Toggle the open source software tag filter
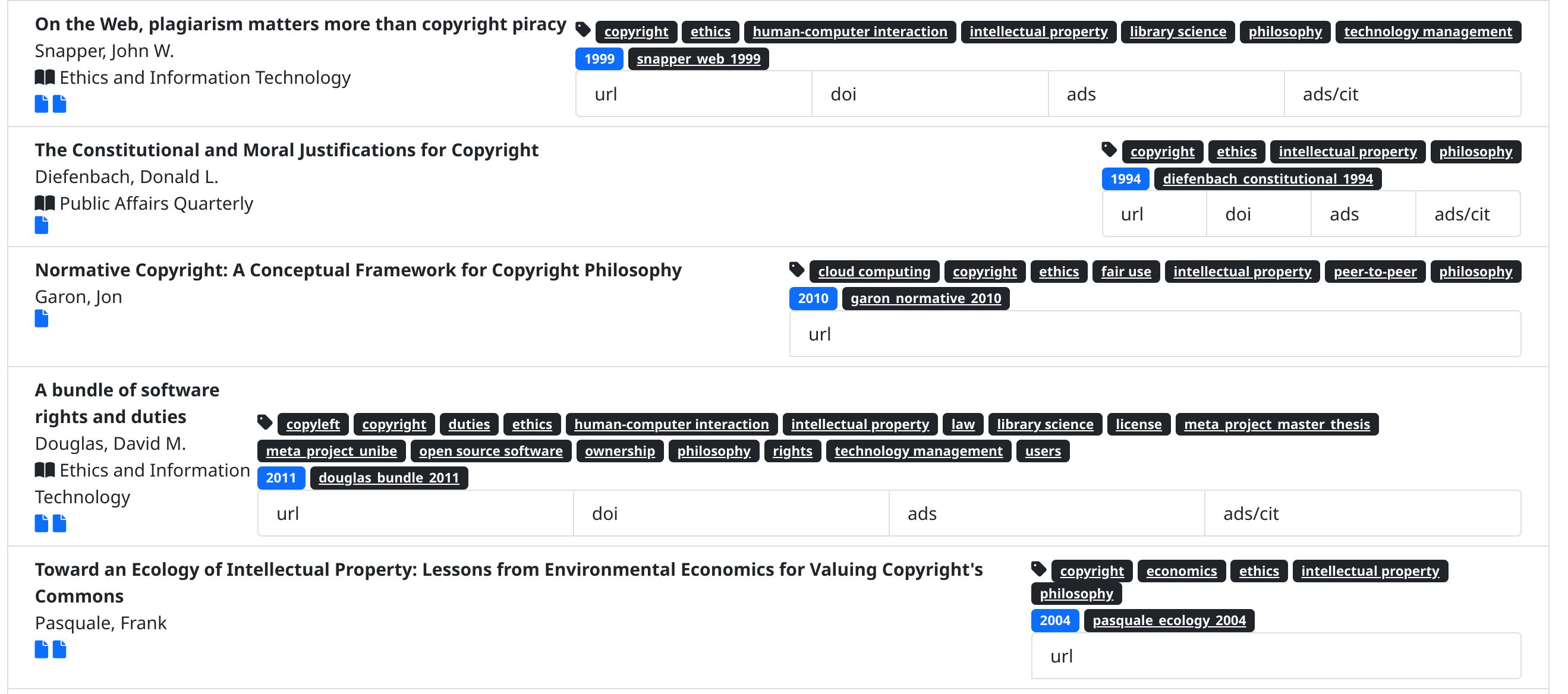This screenshot has width=1568, height=694. click(491, 451)
